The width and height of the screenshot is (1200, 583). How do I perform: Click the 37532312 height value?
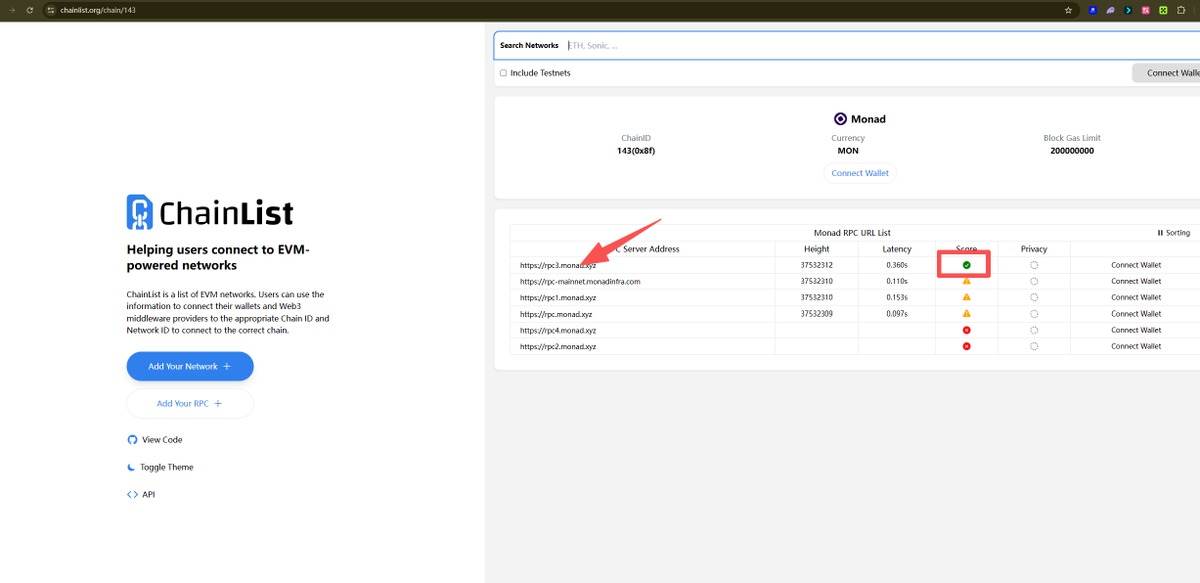tap(817, 265)
